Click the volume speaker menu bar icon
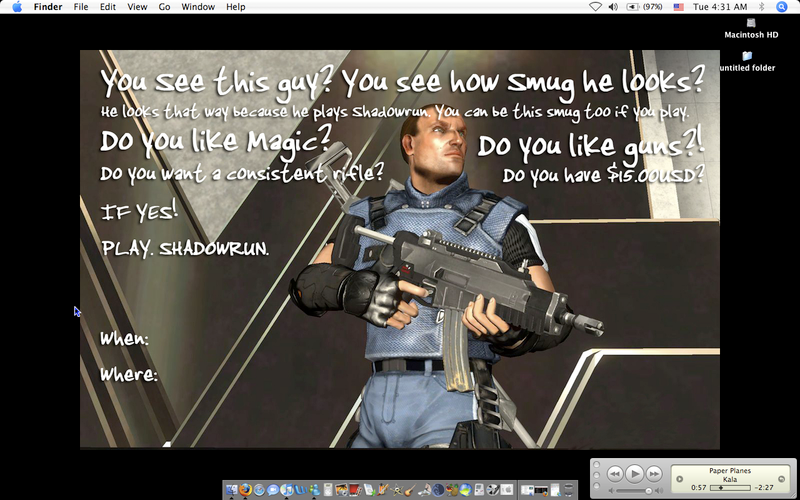This screenshot has width=800, height=500. click(613, 7)
